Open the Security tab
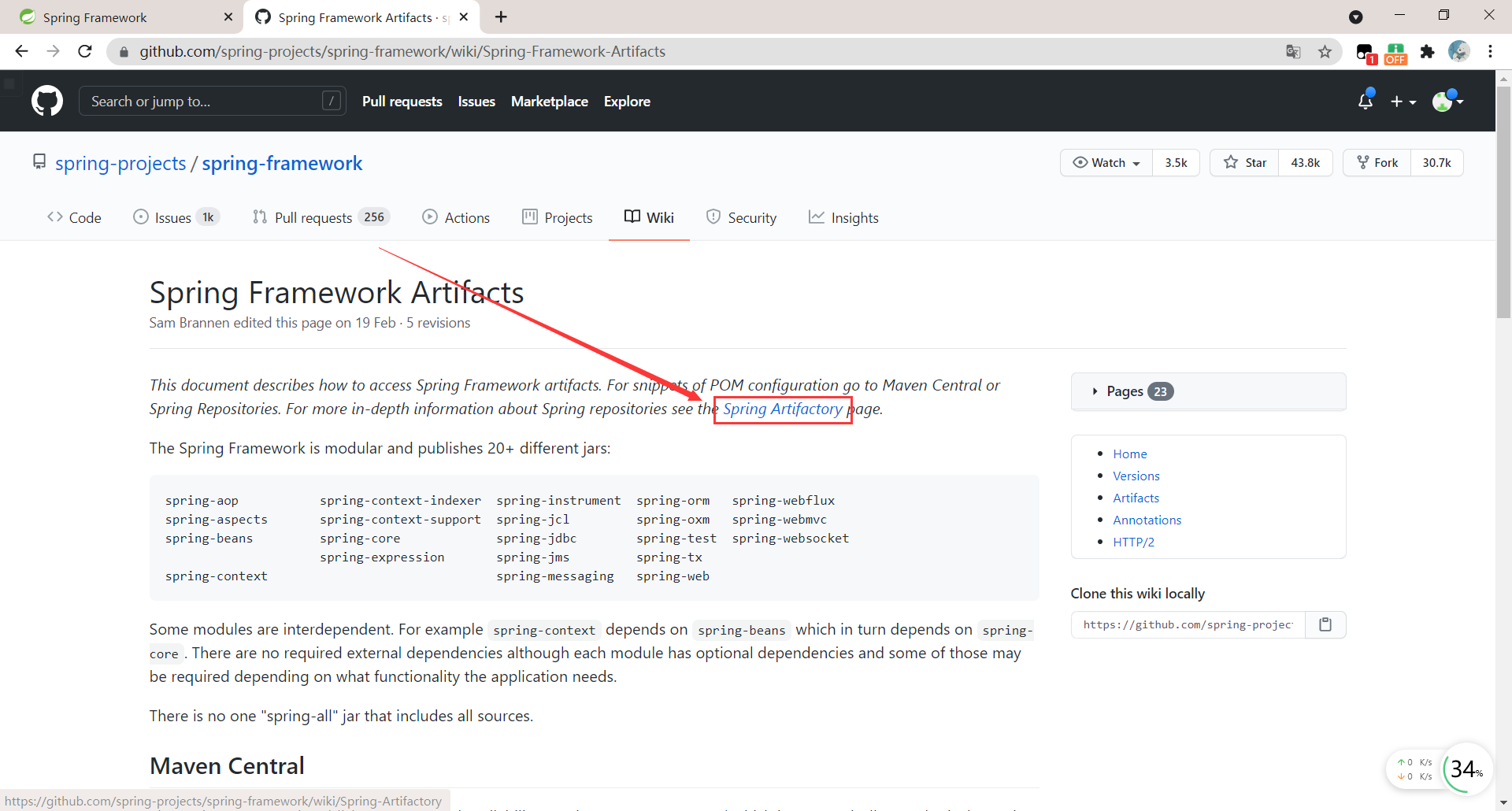Image resolution: width=1512 pixels, height=811 pixels. click(741, 217)
